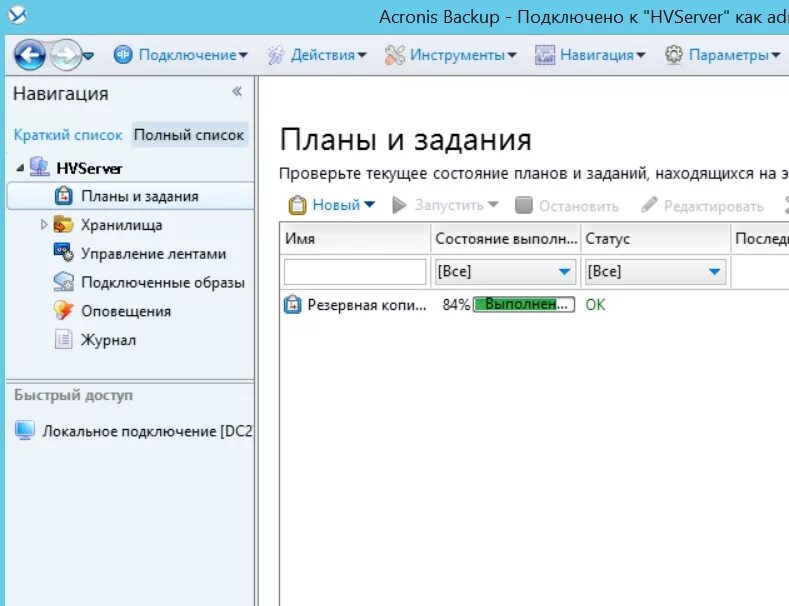
Task: Click the Хранилища folder icon
Action: coord(63,224)
